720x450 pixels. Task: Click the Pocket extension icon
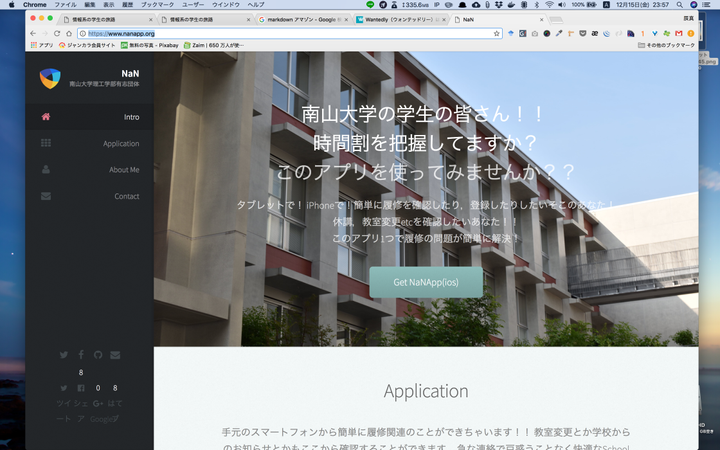coord(583,34)
